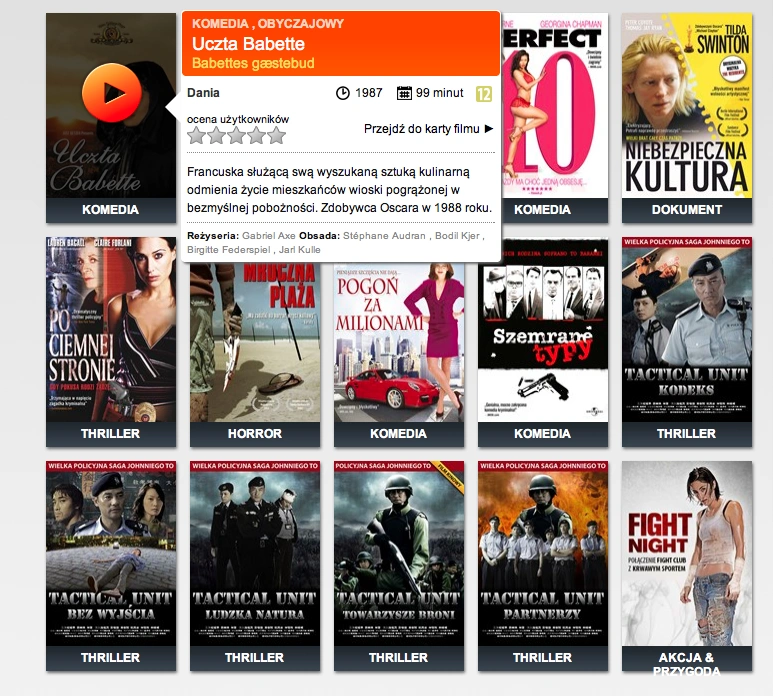Rate the film five stars
773x696 pixels.
coord(277,135)
